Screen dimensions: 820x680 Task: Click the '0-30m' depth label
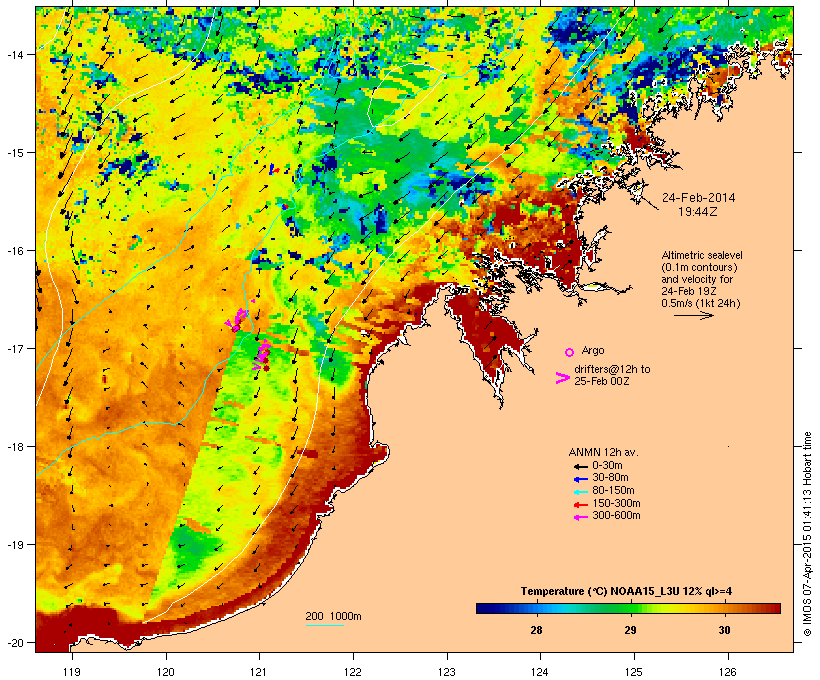pos(607,466)
